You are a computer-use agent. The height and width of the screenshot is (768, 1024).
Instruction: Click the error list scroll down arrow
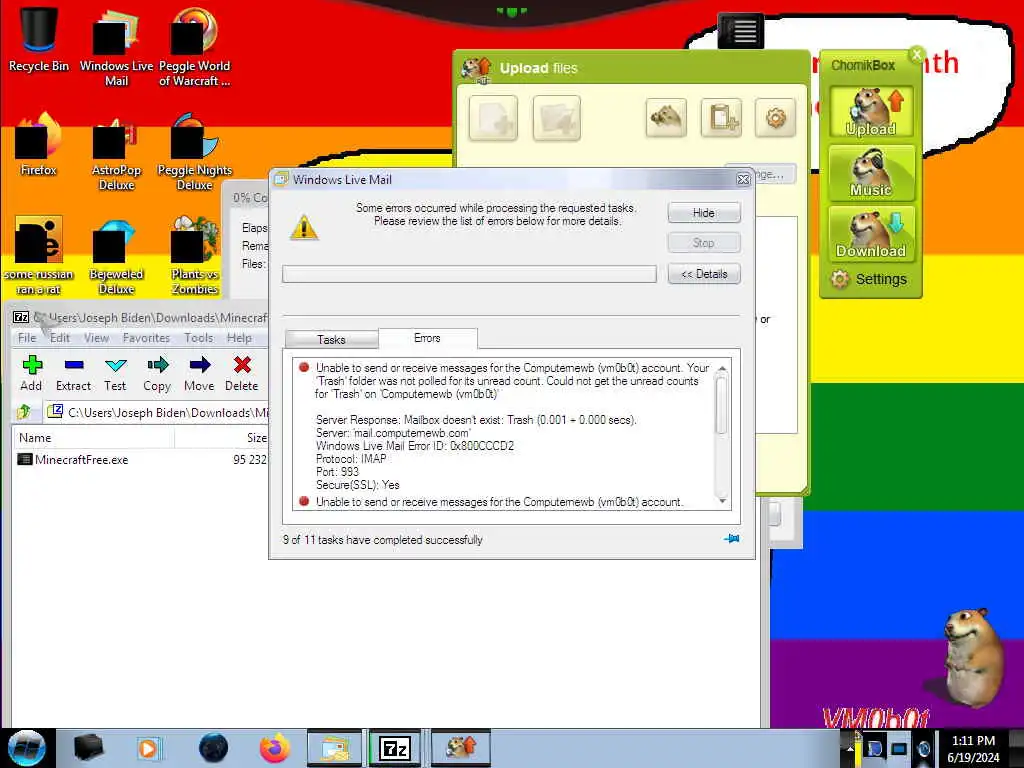(722, 500)
